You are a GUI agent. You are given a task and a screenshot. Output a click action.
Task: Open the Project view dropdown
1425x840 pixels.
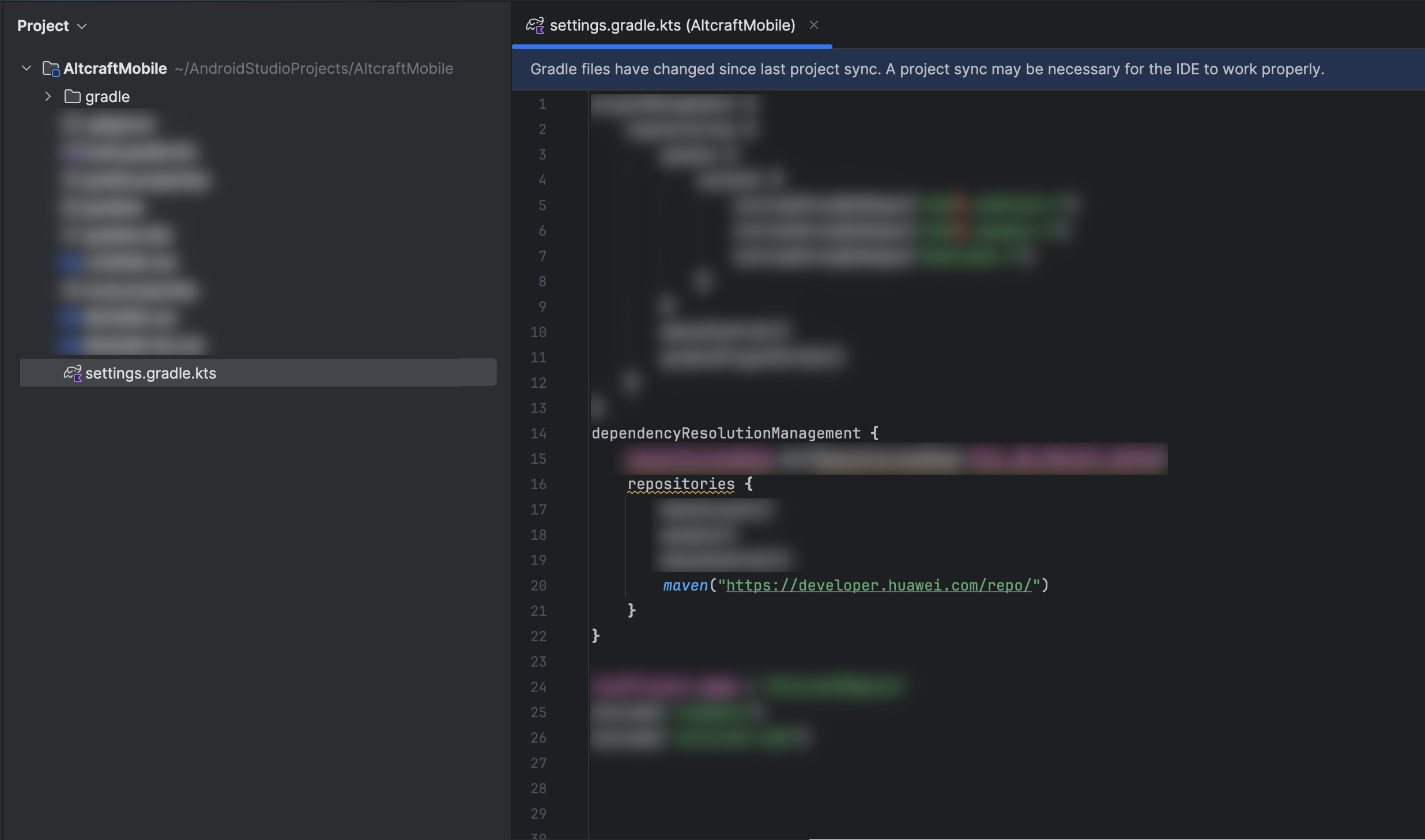tap(82, 27)
